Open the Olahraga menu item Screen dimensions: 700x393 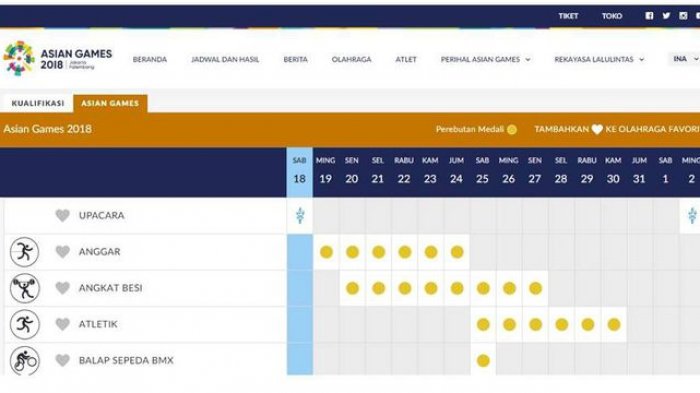point(351,59)
